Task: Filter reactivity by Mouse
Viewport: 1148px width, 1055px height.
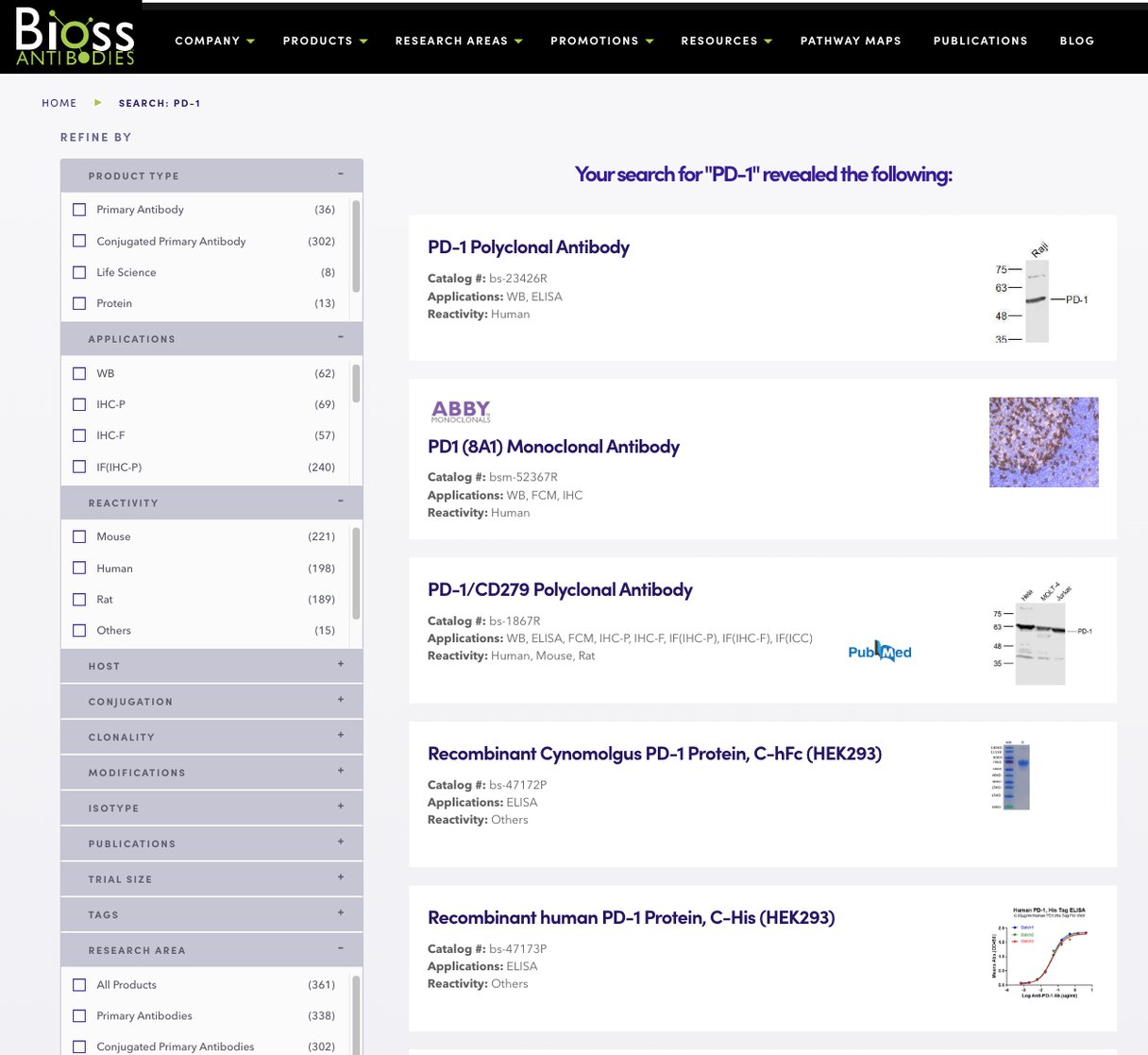Action: point(79,536)
